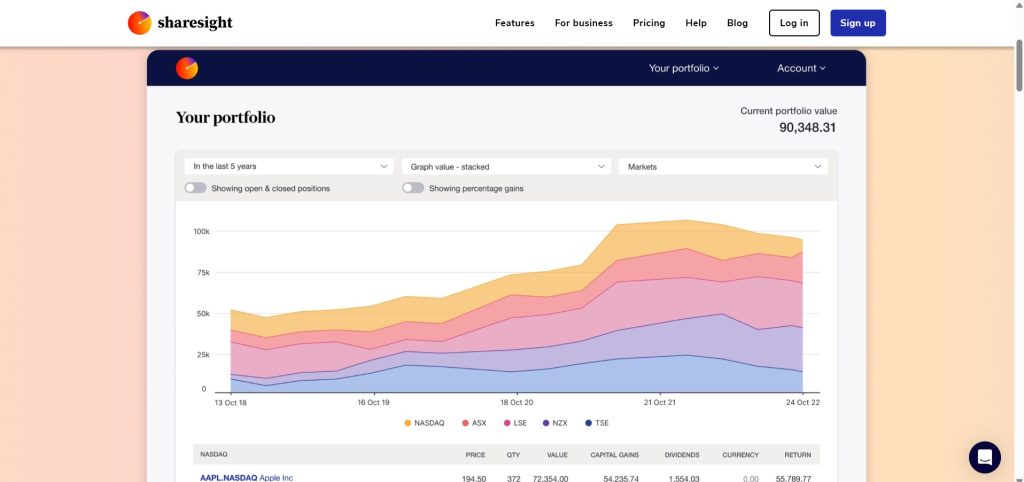Open the 'In the last 5 years' dropdown
Viewport: 1024px width, 482px height.
tap(289, 167)
